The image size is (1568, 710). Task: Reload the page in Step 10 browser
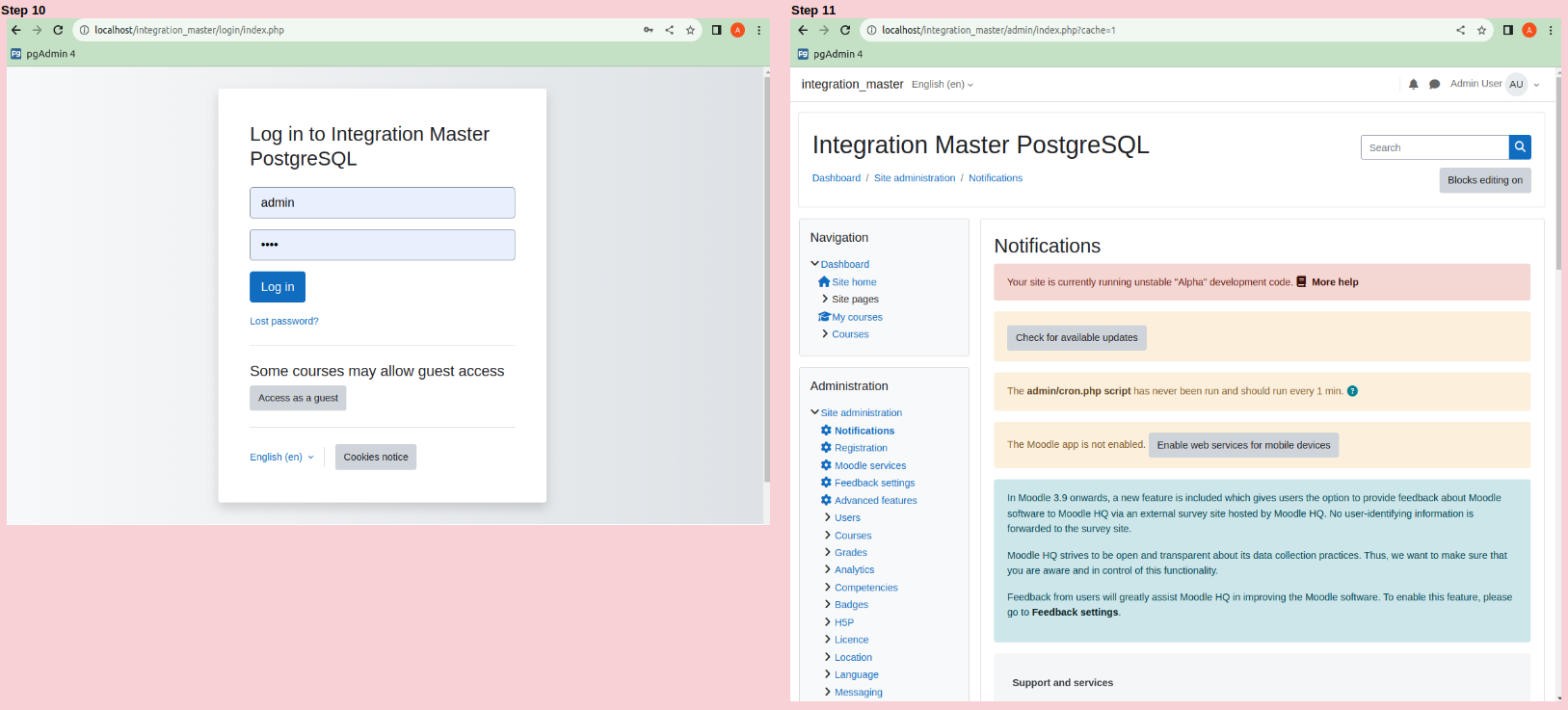[58, 30]
